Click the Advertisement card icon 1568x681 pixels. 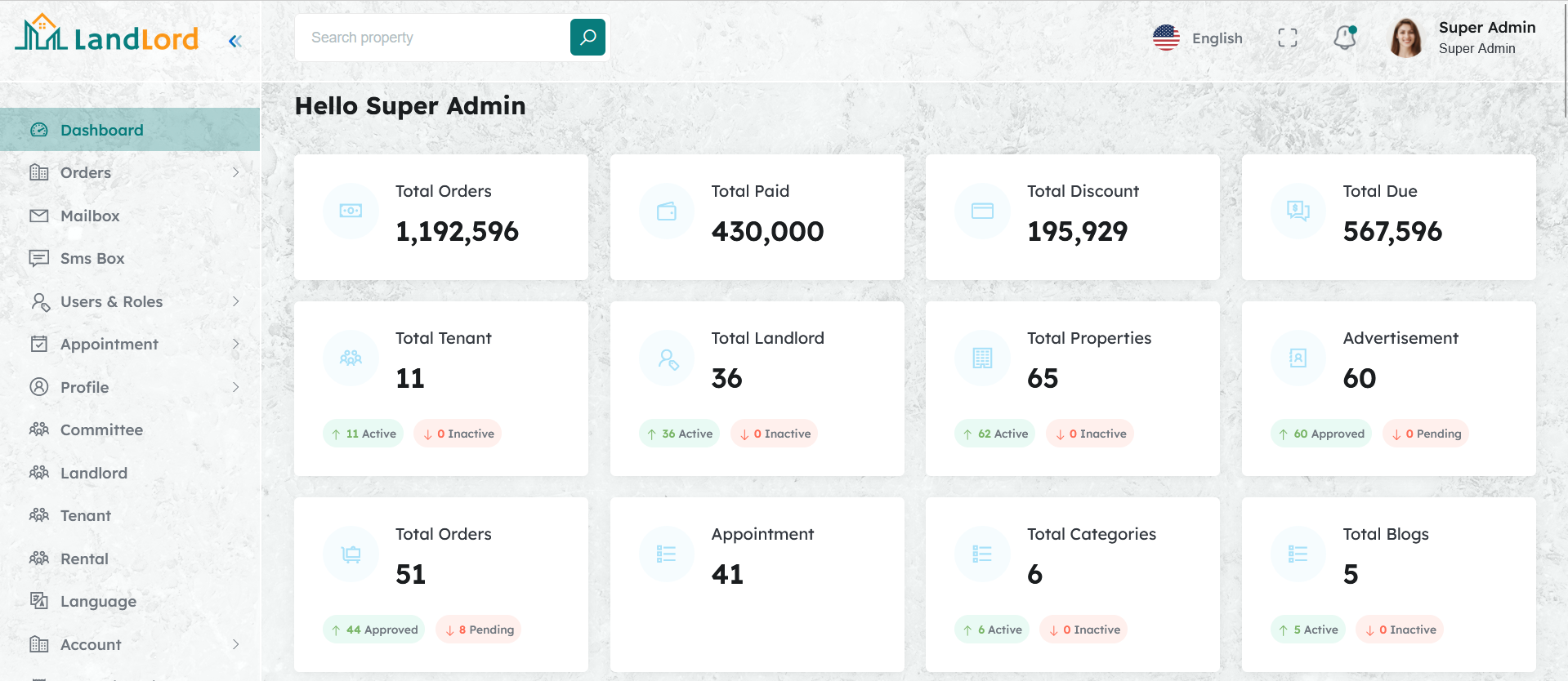[x=1298, y=358]
